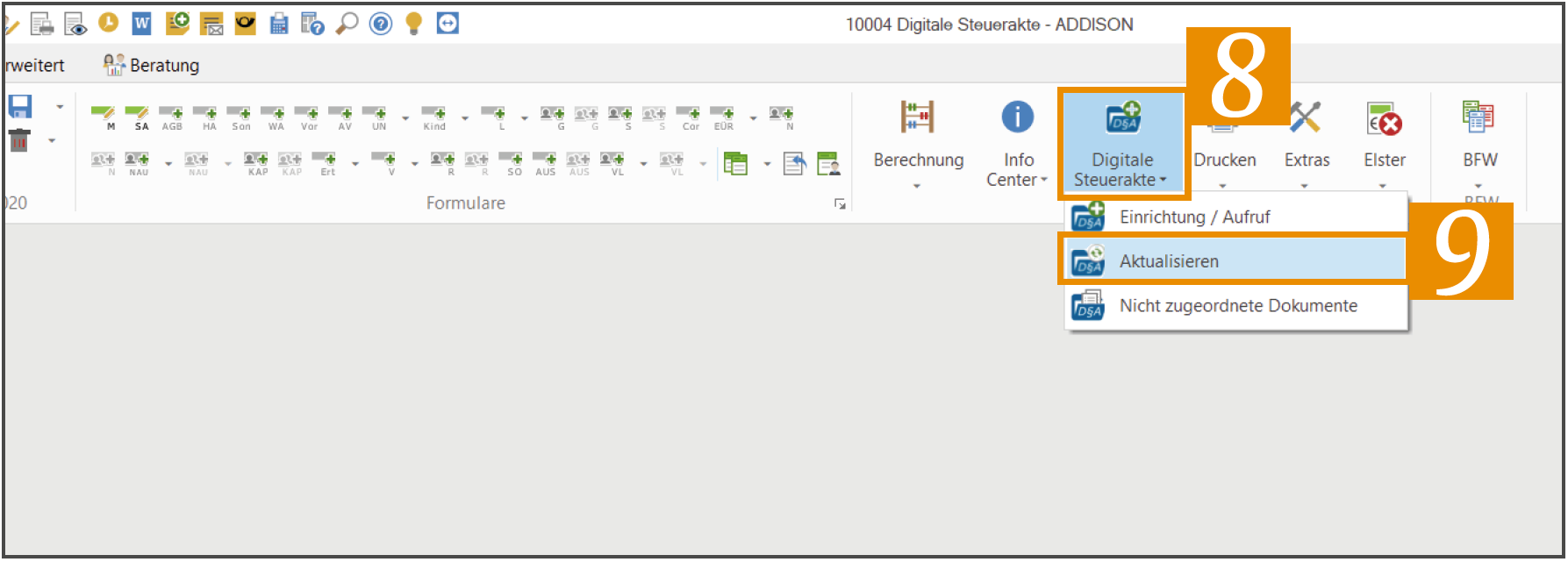Expand the save button dropdown arrow
Viewport: 1568px width, 562px height.
(60, 107)
